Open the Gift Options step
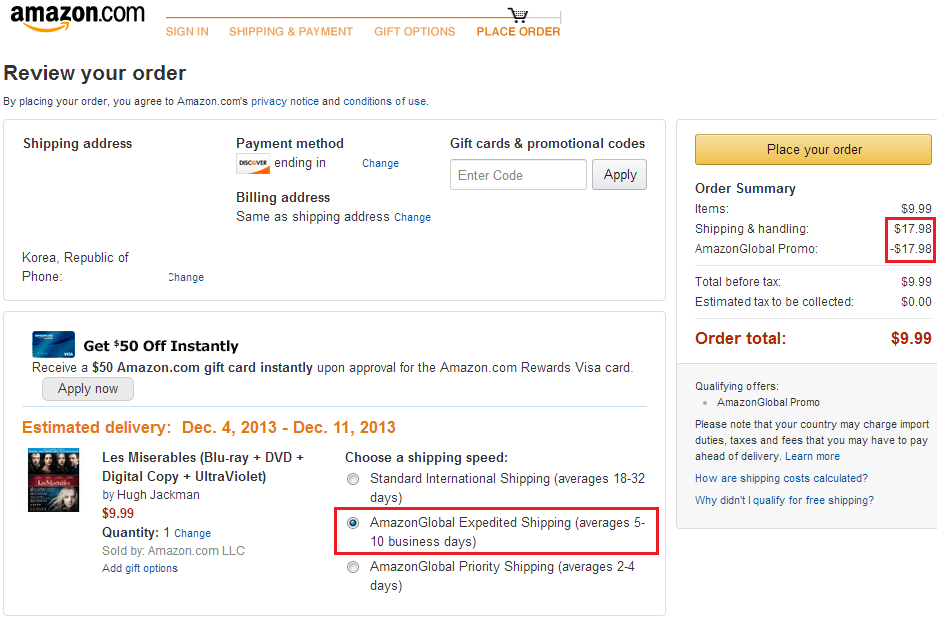This screenshot has width=937, height=620. point(414,32)
